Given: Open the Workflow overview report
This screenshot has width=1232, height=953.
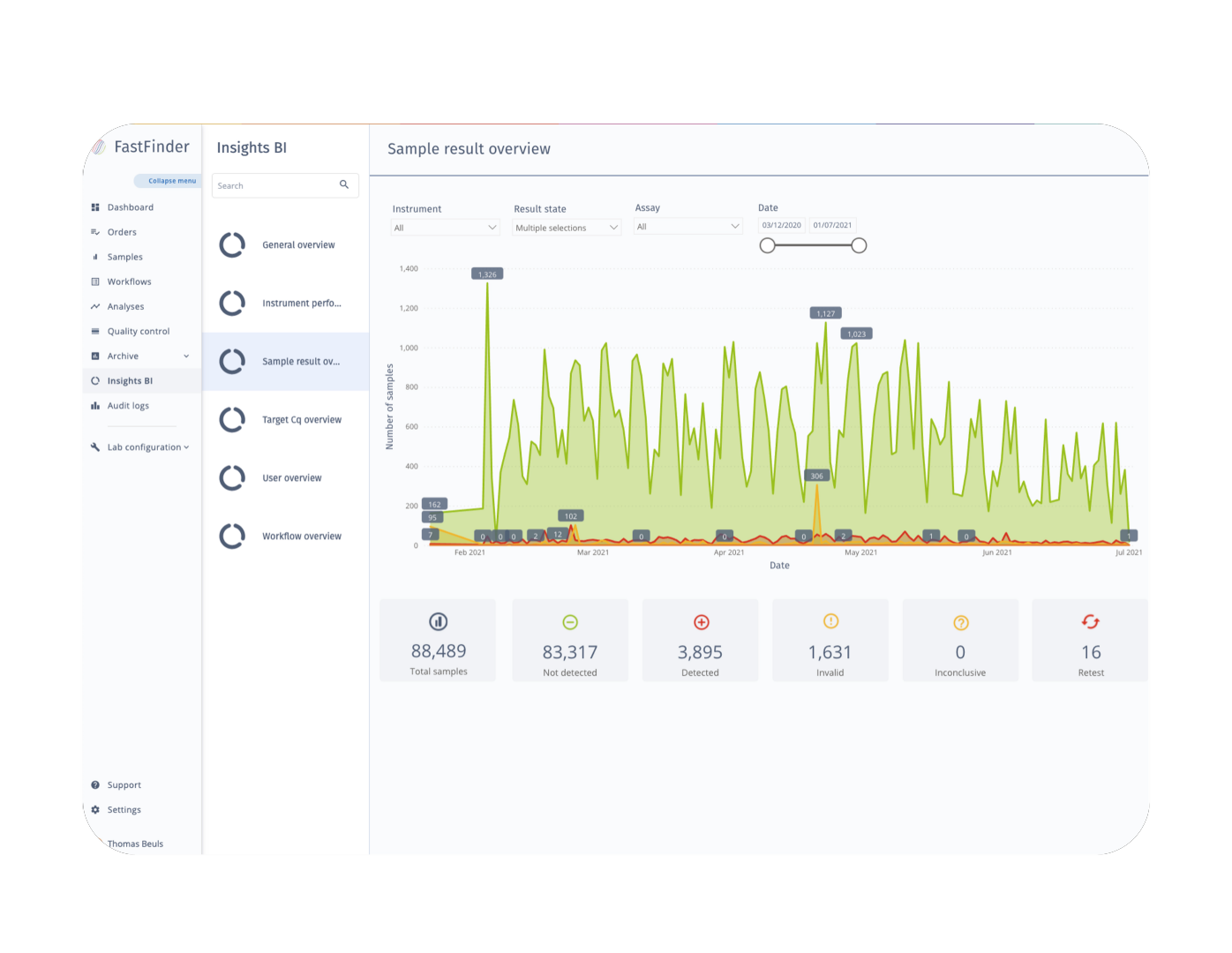Looking at the screenshot, I should (x=286, y=536).
